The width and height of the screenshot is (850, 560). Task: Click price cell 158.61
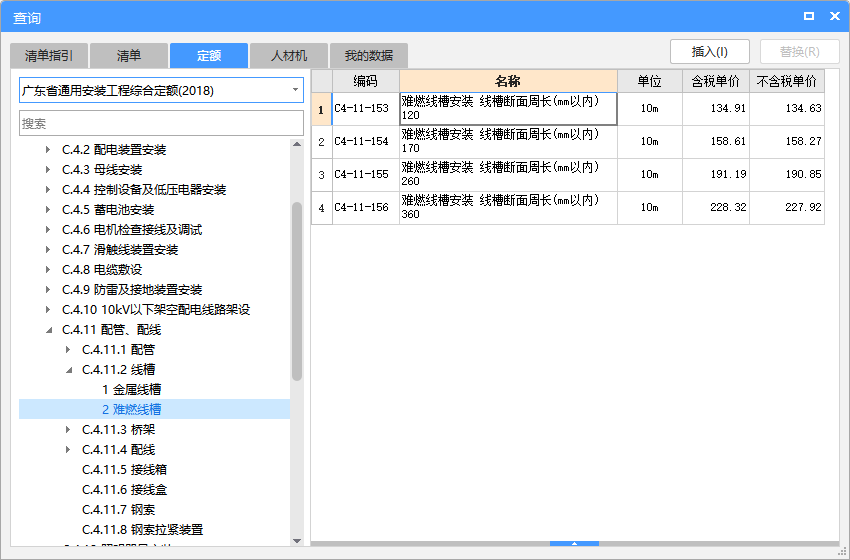(x=716, y=141)
